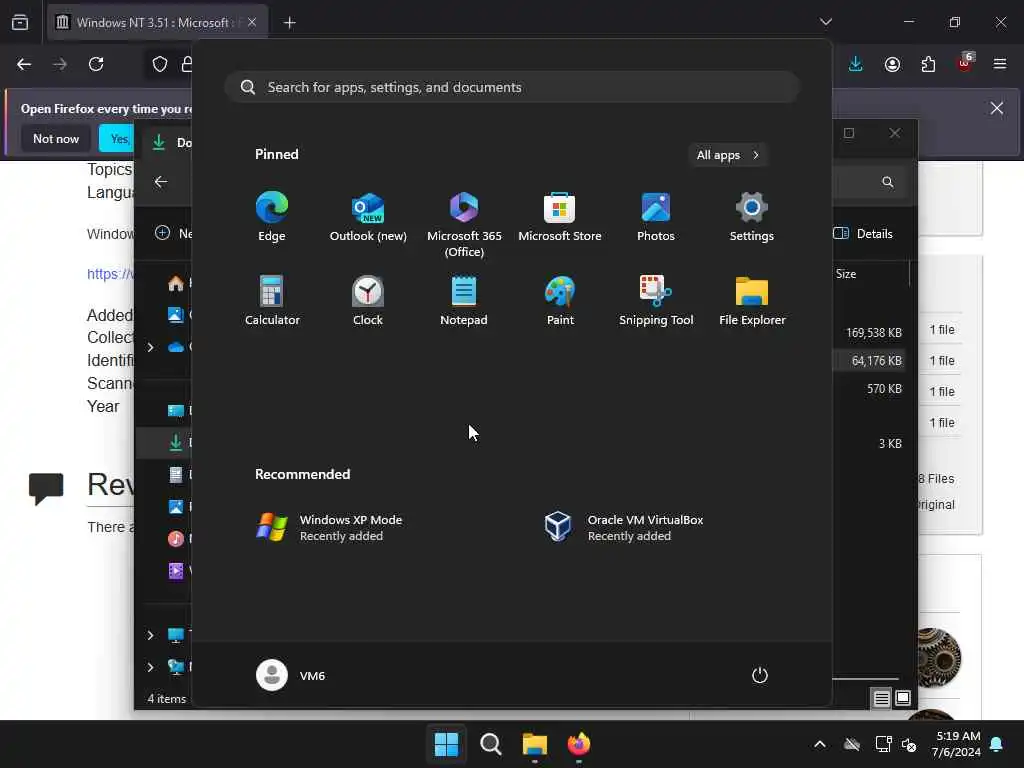Click the Start menu search box
The height and width of the screenshot is (768, 1024).
512,88
